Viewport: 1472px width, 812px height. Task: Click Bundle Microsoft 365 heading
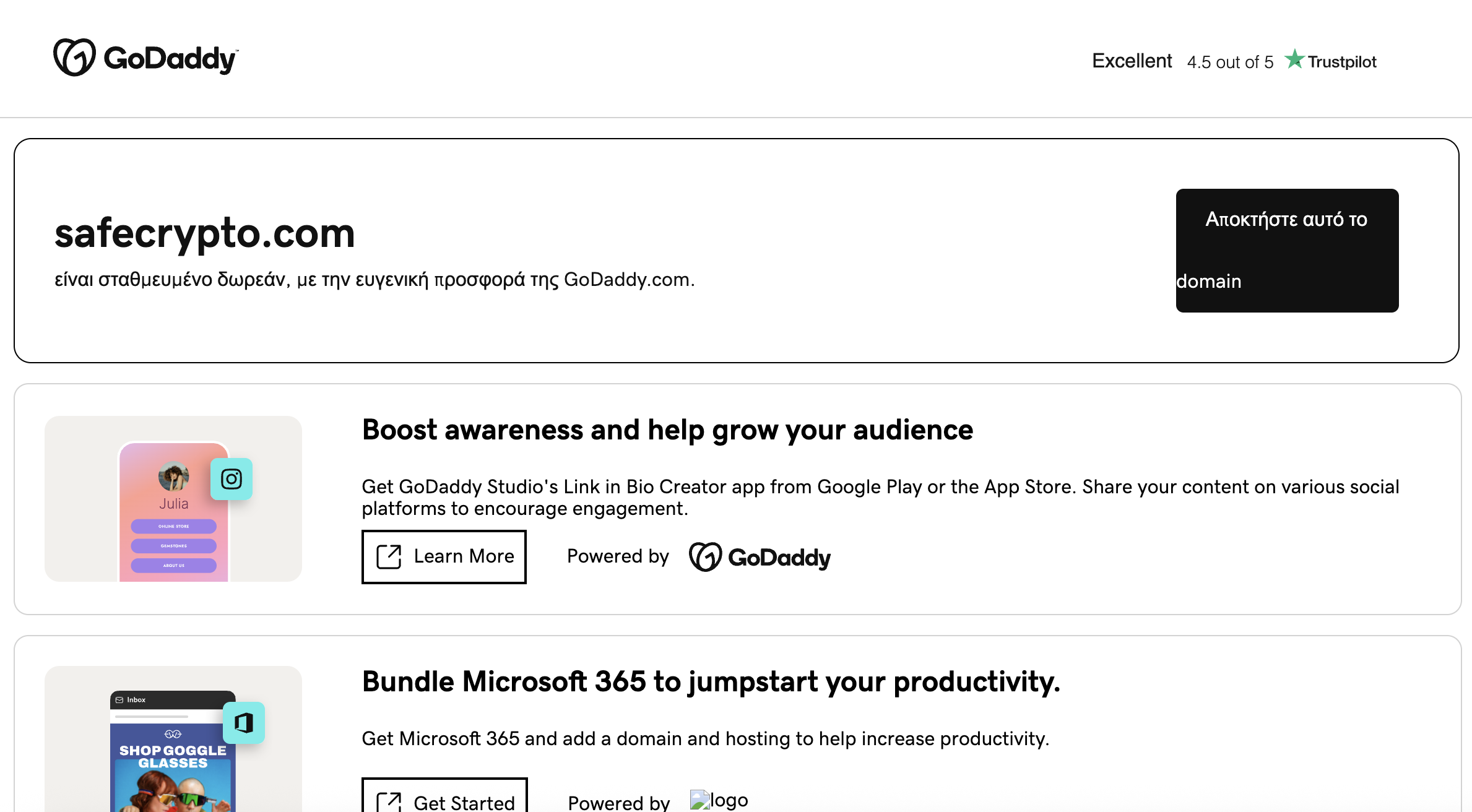pyautogui.click(x=711, y=681)
